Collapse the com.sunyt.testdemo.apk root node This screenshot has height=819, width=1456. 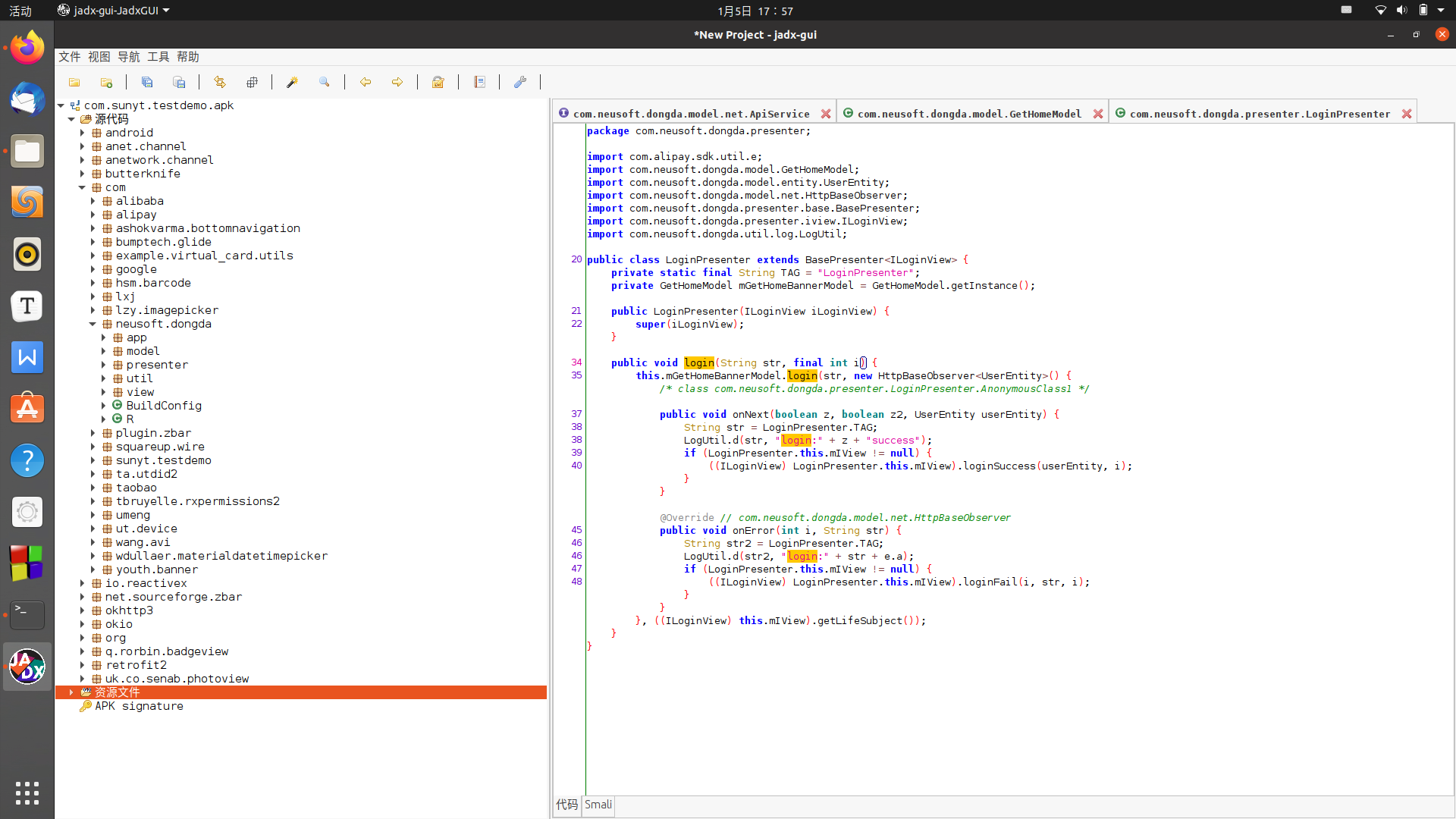(61, 105)
